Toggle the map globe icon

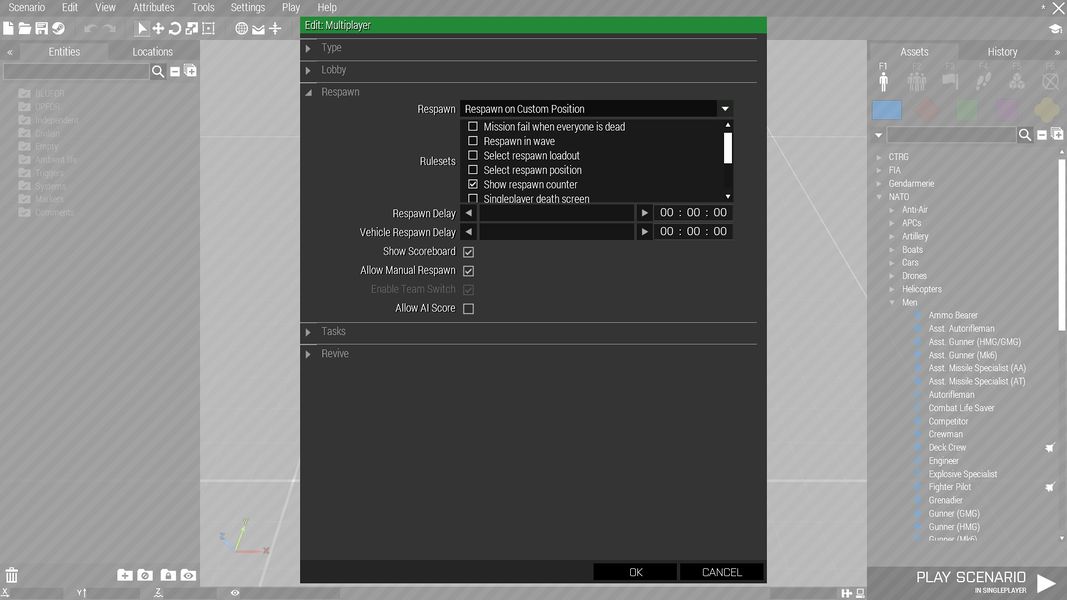click(x=241, y=29)
